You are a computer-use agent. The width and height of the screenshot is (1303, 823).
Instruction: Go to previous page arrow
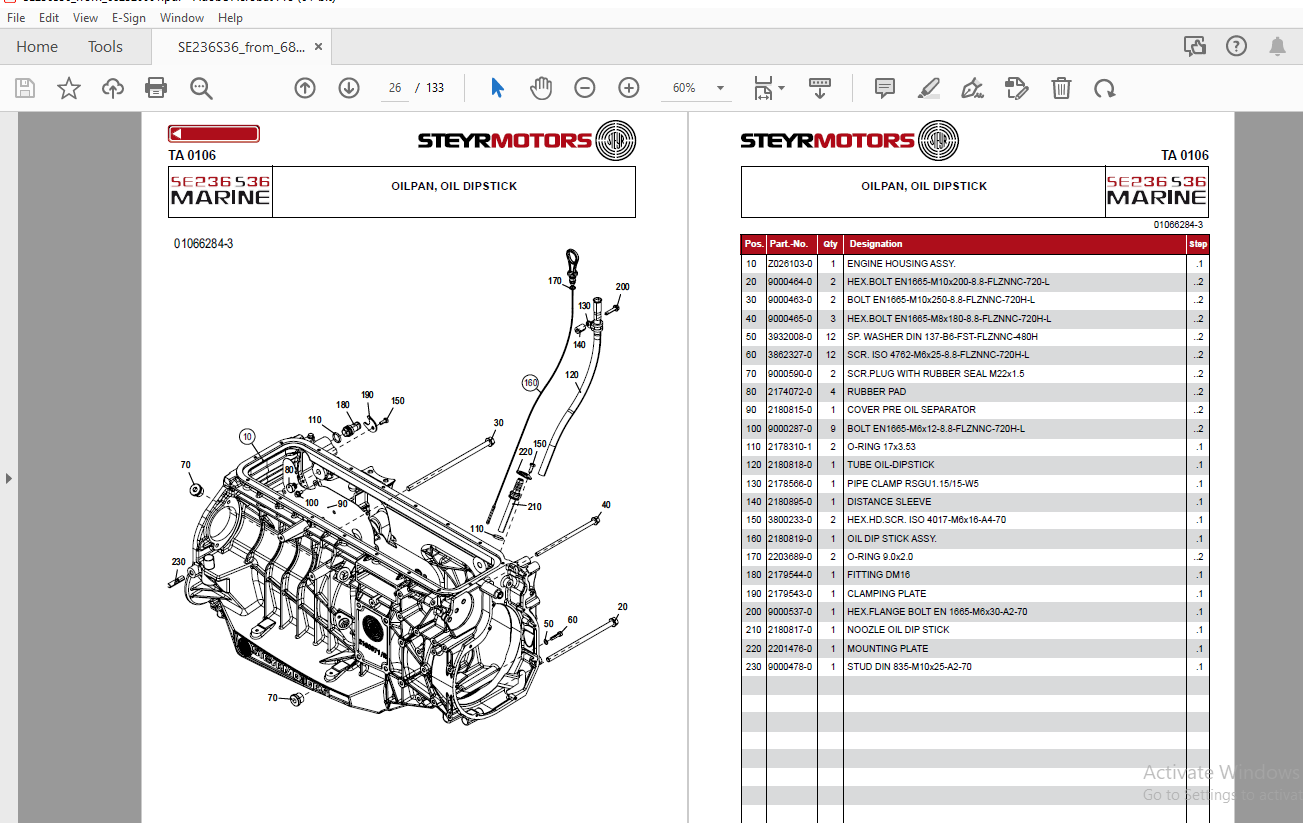[x=305, y=88]
